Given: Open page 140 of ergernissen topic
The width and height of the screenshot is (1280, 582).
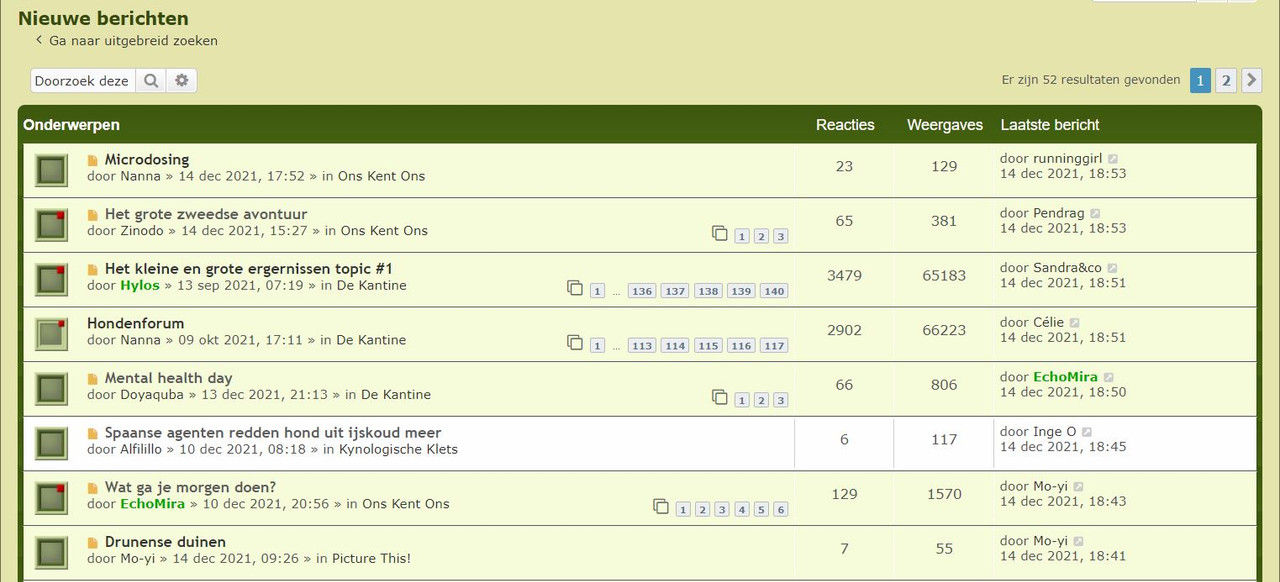Looking at the screenshot, I should (774, 291).
